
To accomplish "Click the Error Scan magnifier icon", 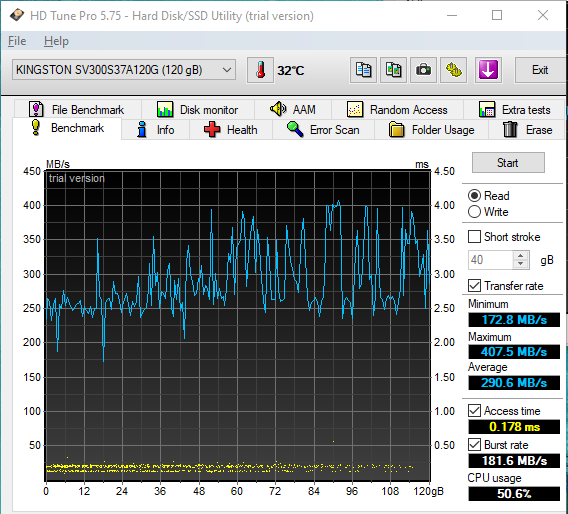I will 295,129.
